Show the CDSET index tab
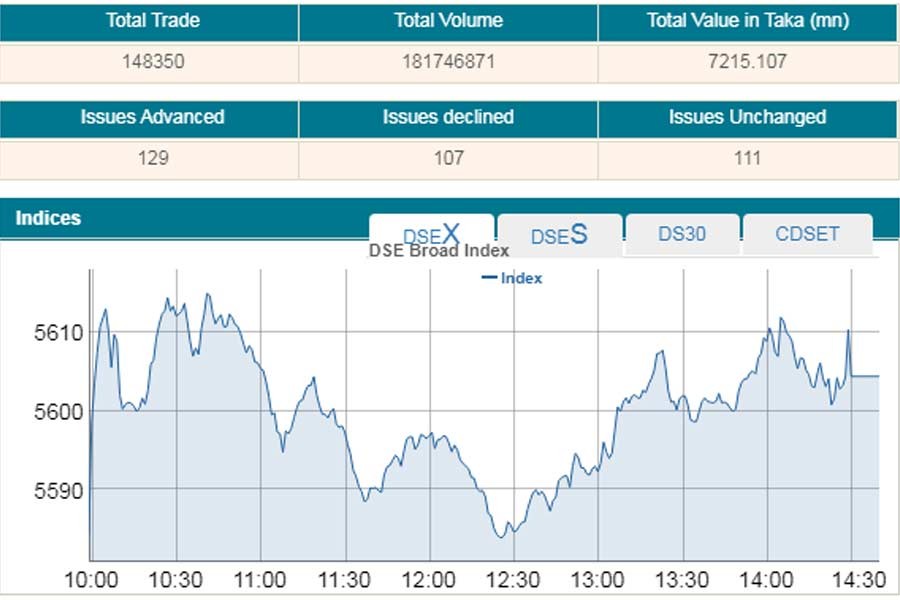This screenshot has width=900, height=600. coord(807,234)
